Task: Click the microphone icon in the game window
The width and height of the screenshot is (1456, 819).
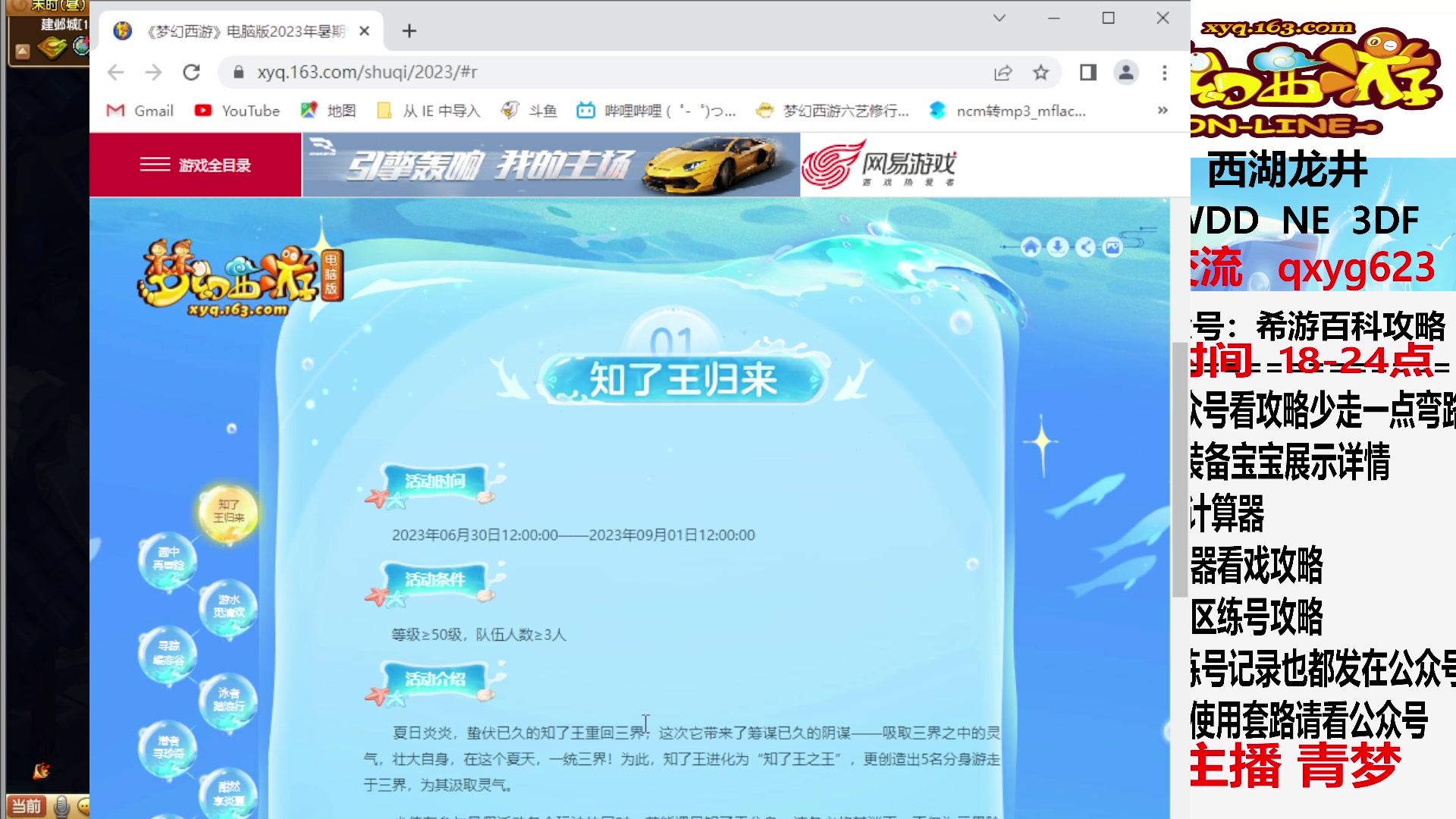Action: (61, 807)
